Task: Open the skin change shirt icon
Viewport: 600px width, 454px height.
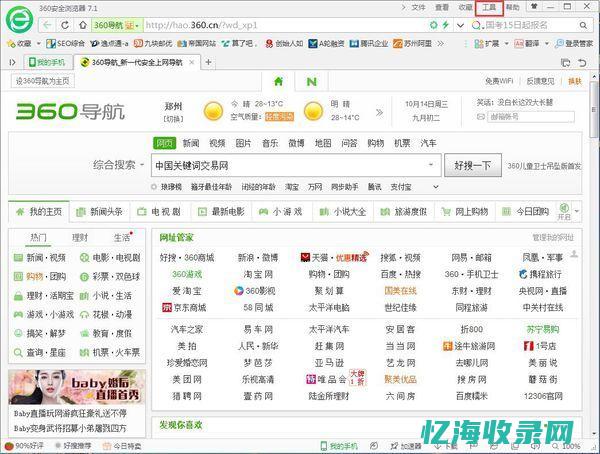Action: point(533,7)
